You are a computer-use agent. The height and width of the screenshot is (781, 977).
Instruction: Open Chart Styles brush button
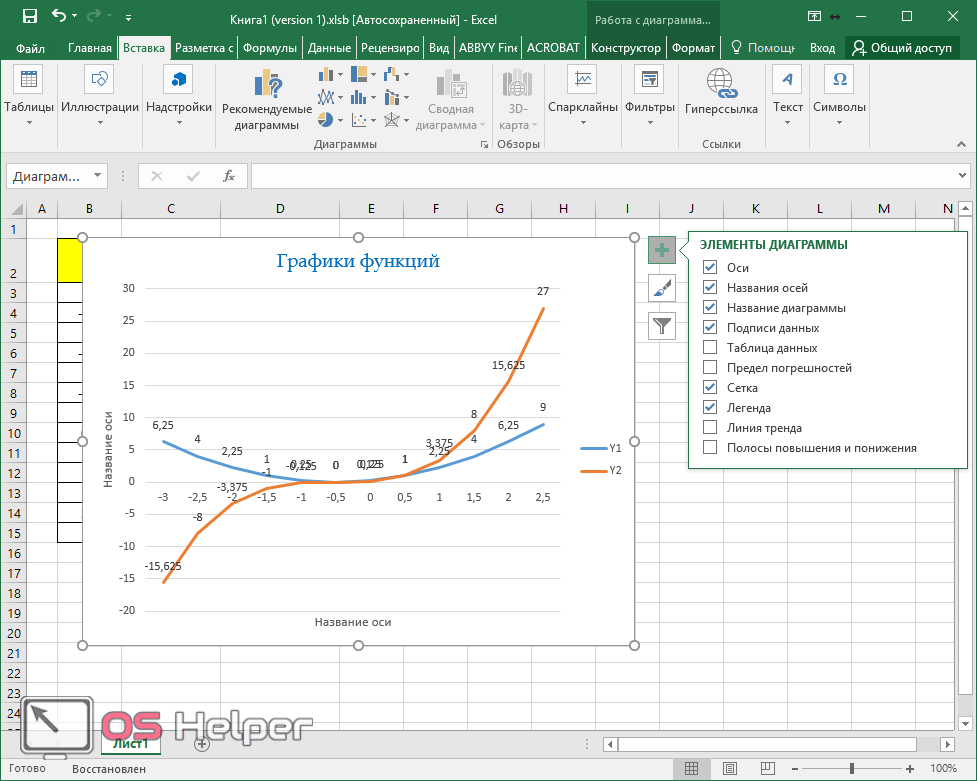point(662,288)
